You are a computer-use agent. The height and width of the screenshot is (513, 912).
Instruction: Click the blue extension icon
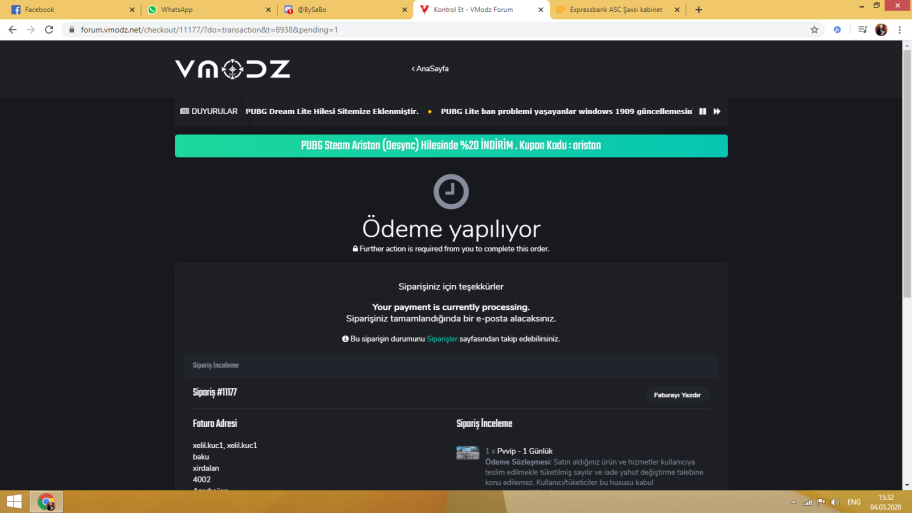point(837,30)
